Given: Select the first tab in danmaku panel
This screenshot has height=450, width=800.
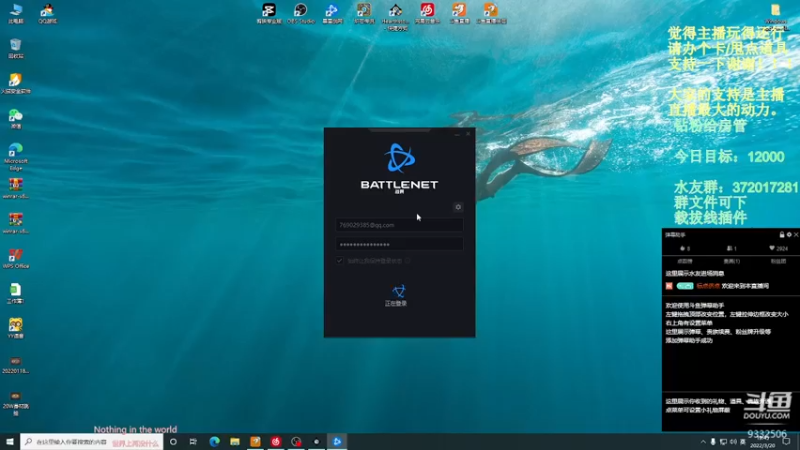Looking at the screenshot, I should click(685, 261).
